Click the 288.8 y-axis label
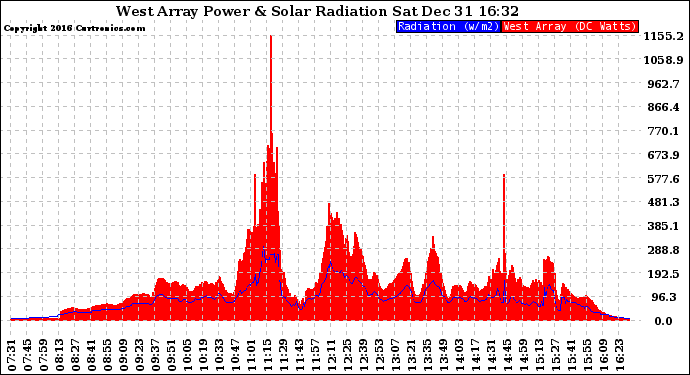Viewport: 690px width, 375px height. point(663,250)
